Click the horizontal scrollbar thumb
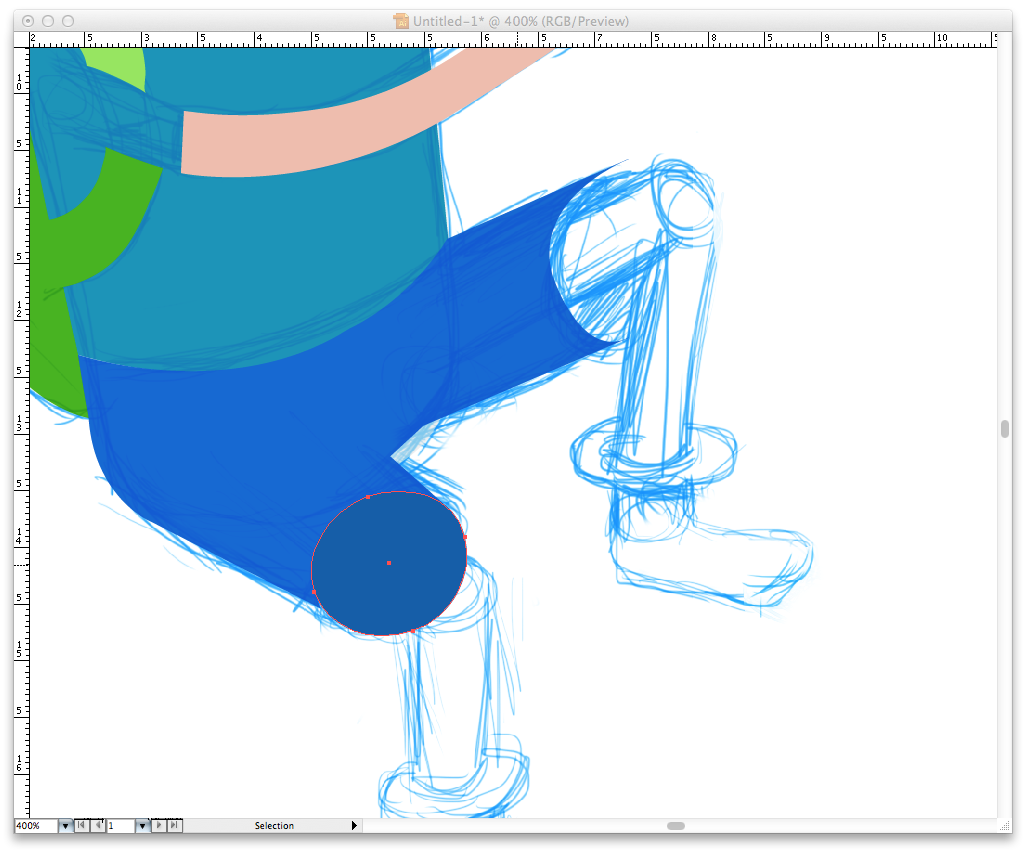This screenshot has height=853, width=1026. pos(676,826)
